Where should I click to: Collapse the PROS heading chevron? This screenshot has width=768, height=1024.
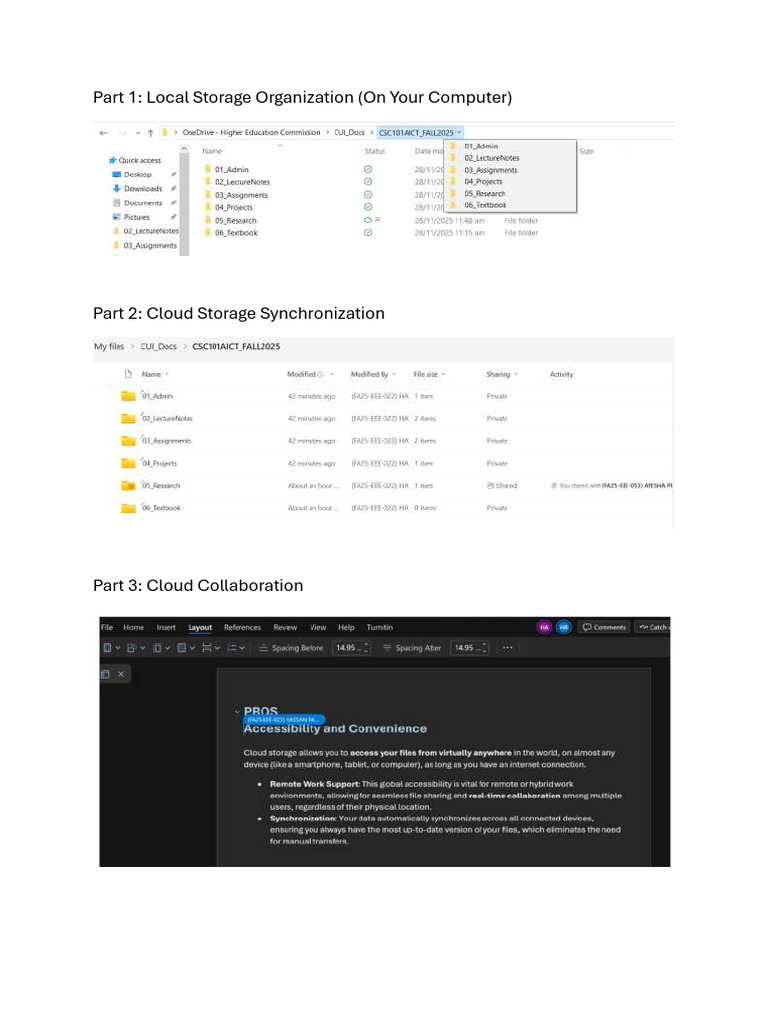237,711
